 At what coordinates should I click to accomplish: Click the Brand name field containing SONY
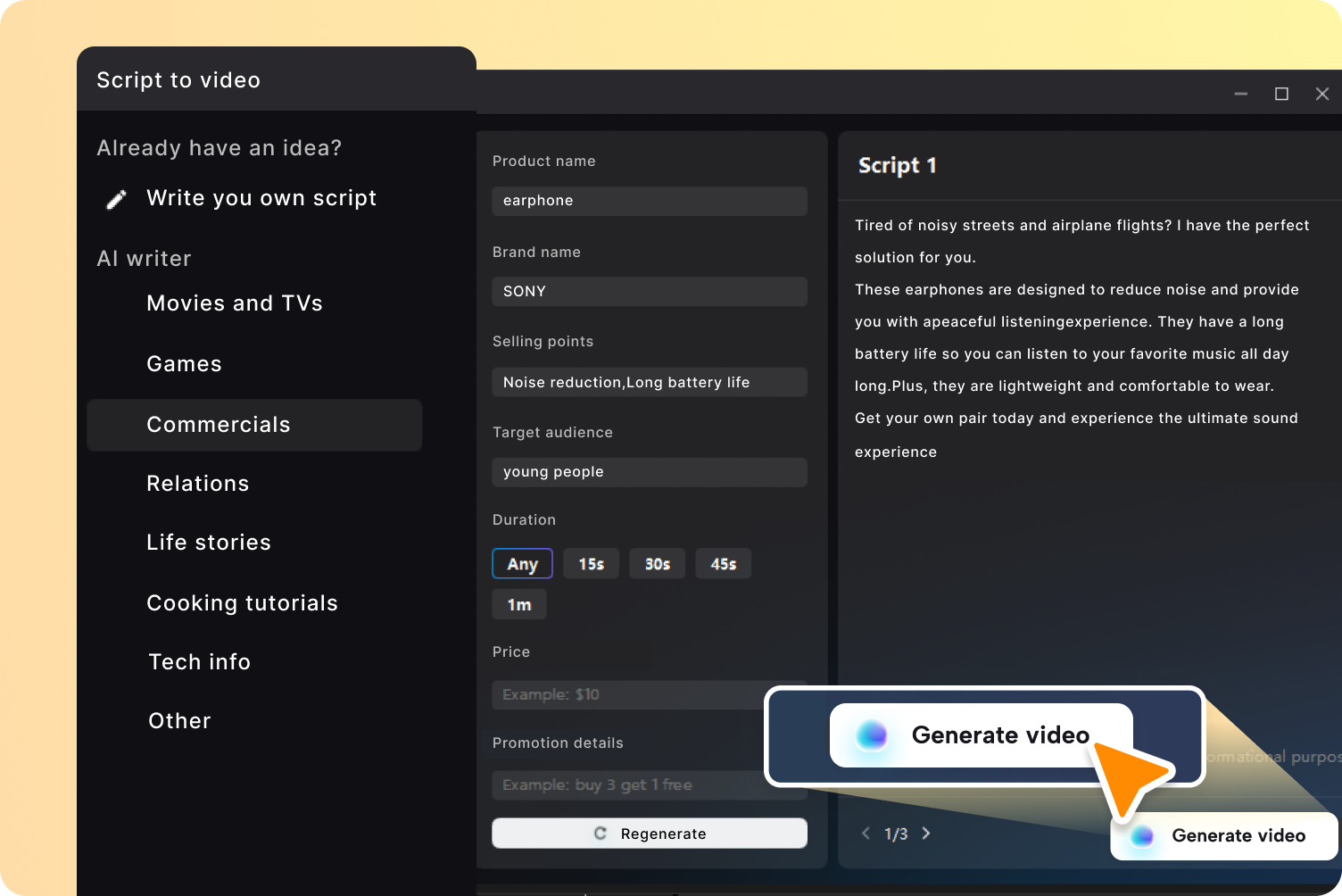650,292
